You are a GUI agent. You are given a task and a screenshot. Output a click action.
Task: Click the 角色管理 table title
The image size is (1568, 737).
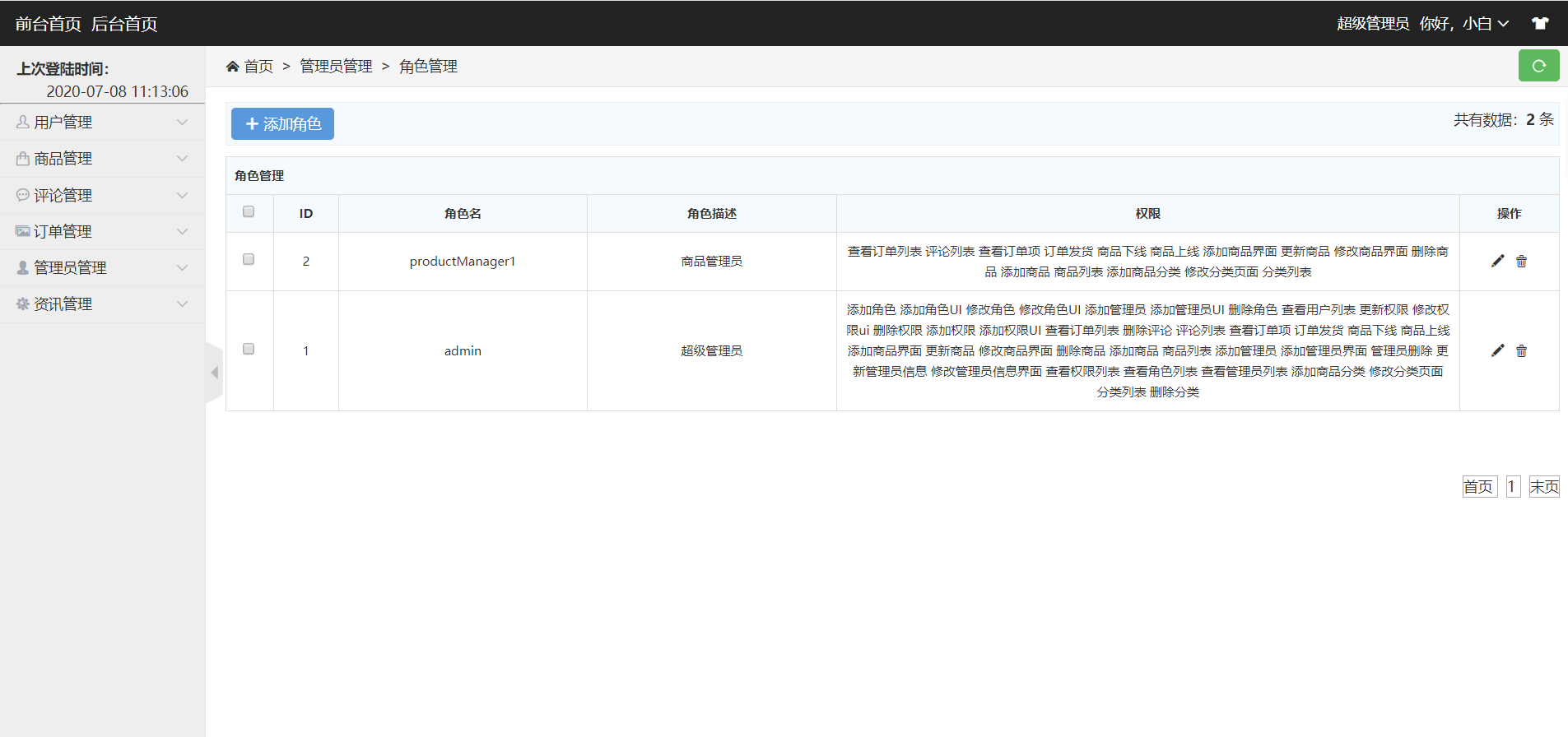pos(259,175)
